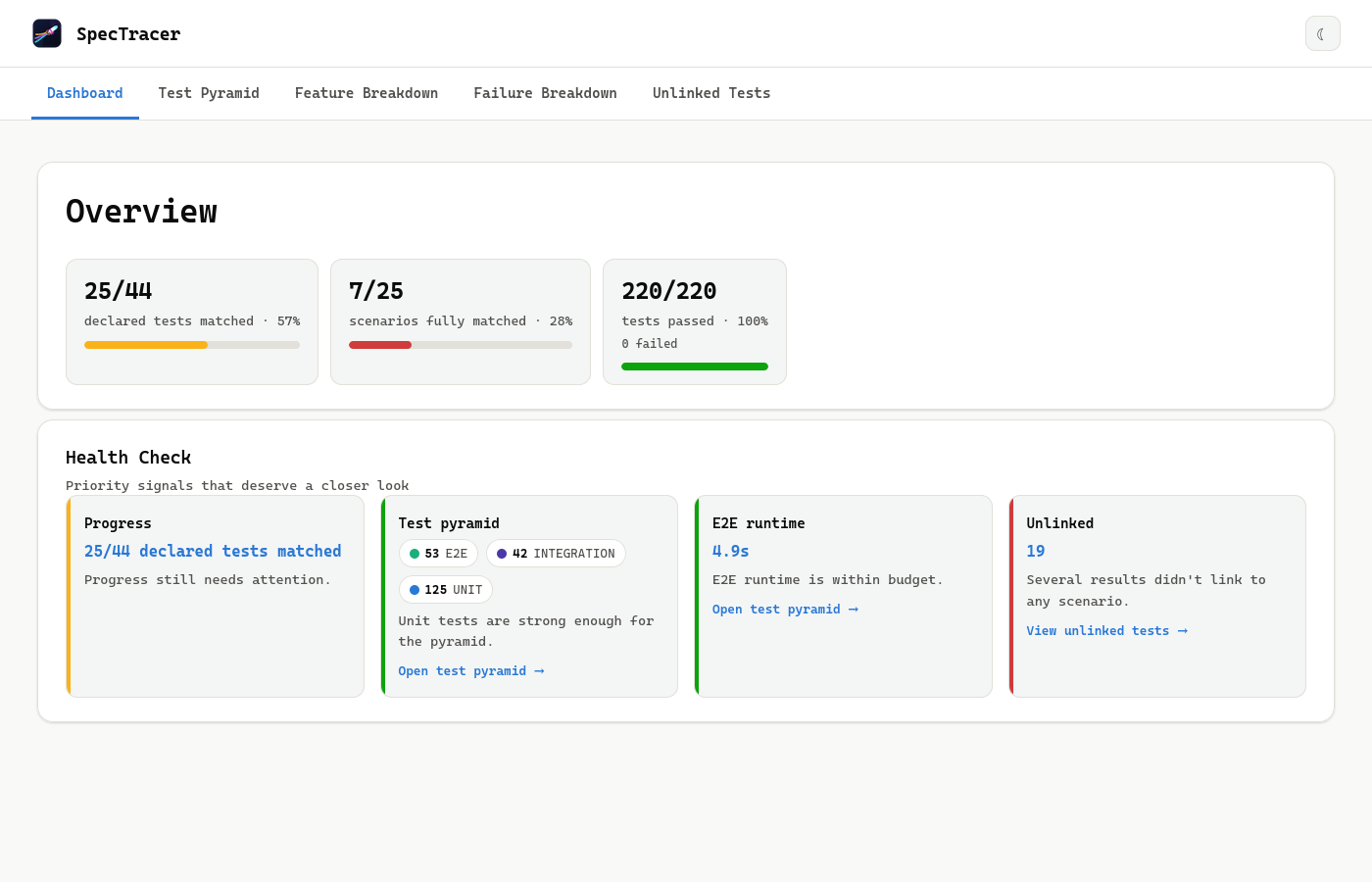The width and height of the screenshot is (1372, 882).
Task: Click 'Unit tests are strong enough' description
Action: click(x=526, y=631)
